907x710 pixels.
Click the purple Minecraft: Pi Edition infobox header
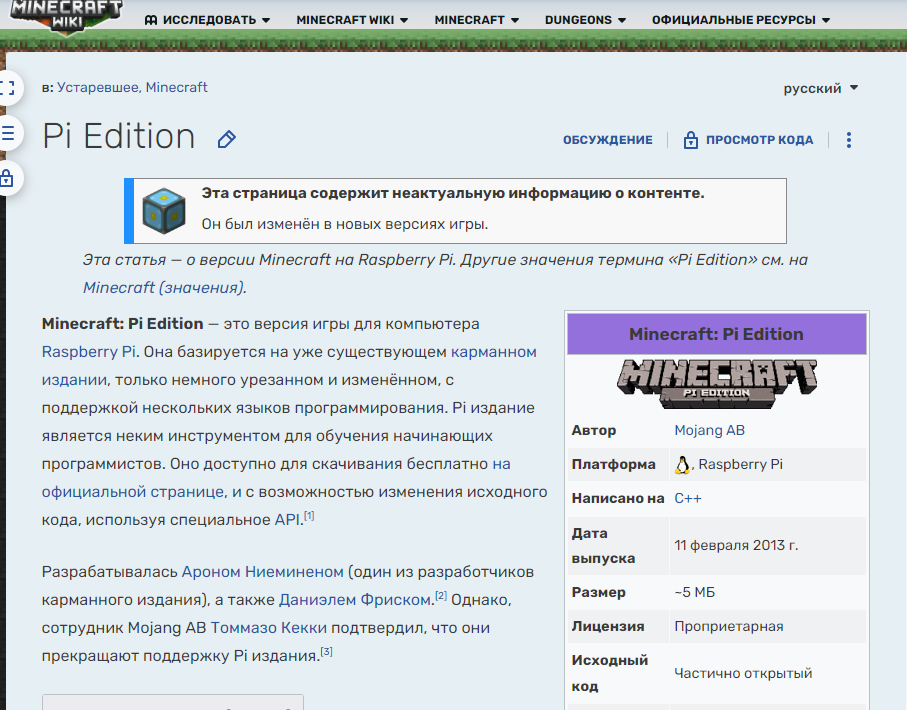click(x=717, y=334)
